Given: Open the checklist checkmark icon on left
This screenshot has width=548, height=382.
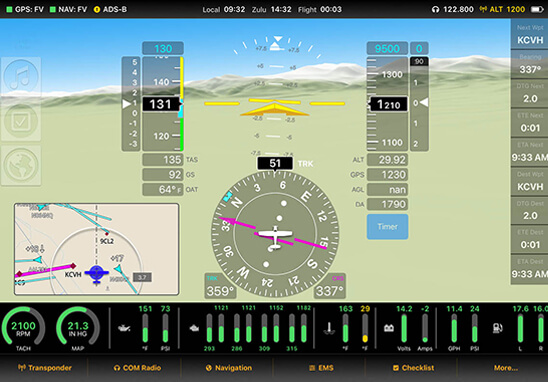Looking at the screenshot, I should 21,121.
